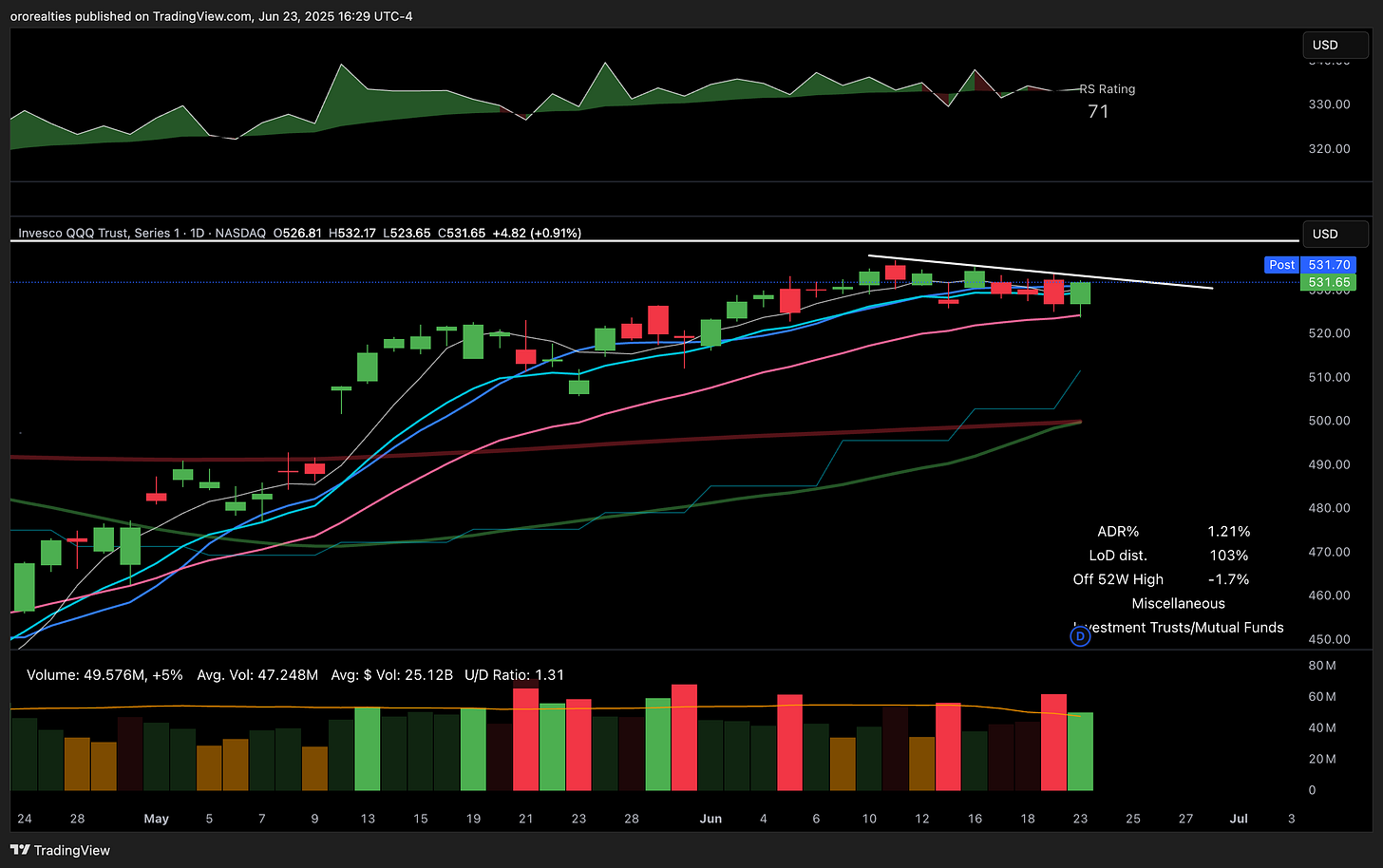Image resolution: width=1383 pixels, height=868 pixels.
Task: Click the O526.81 open value in the header
Action: click(x=297, y=233)
